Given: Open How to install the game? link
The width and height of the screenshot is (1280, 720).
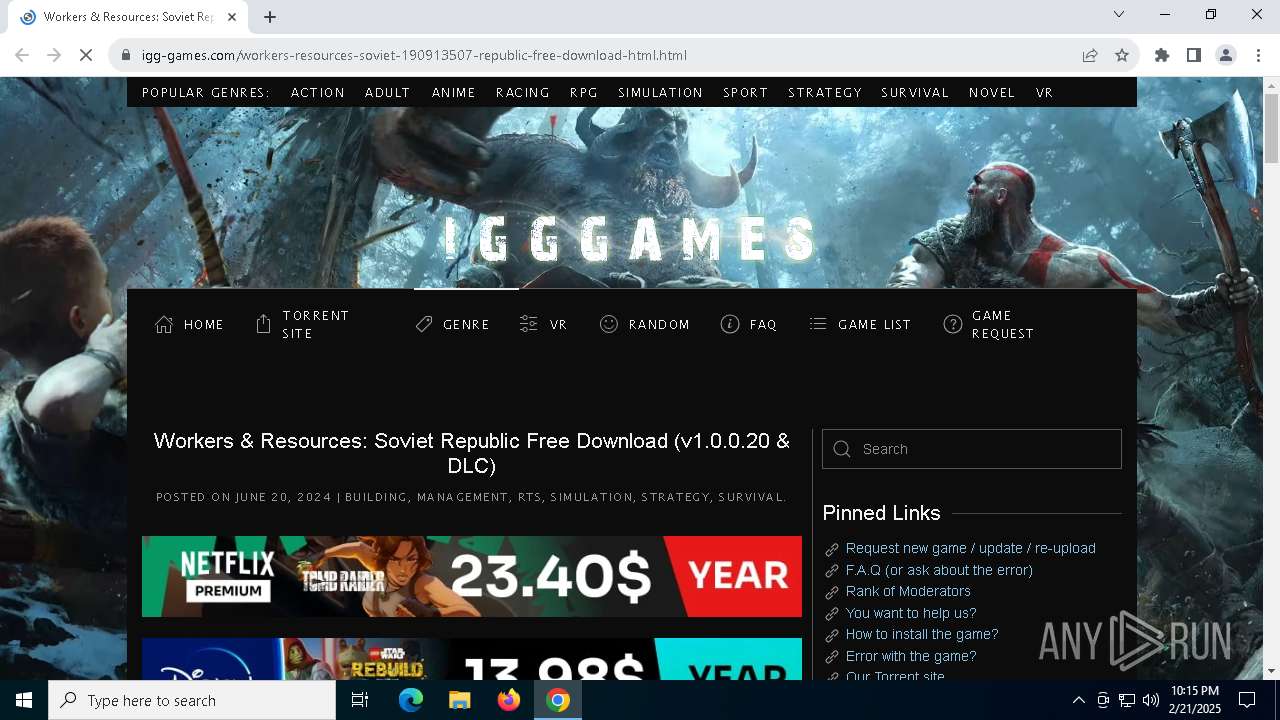Looking at the screenshot, I should pos(922,634).
